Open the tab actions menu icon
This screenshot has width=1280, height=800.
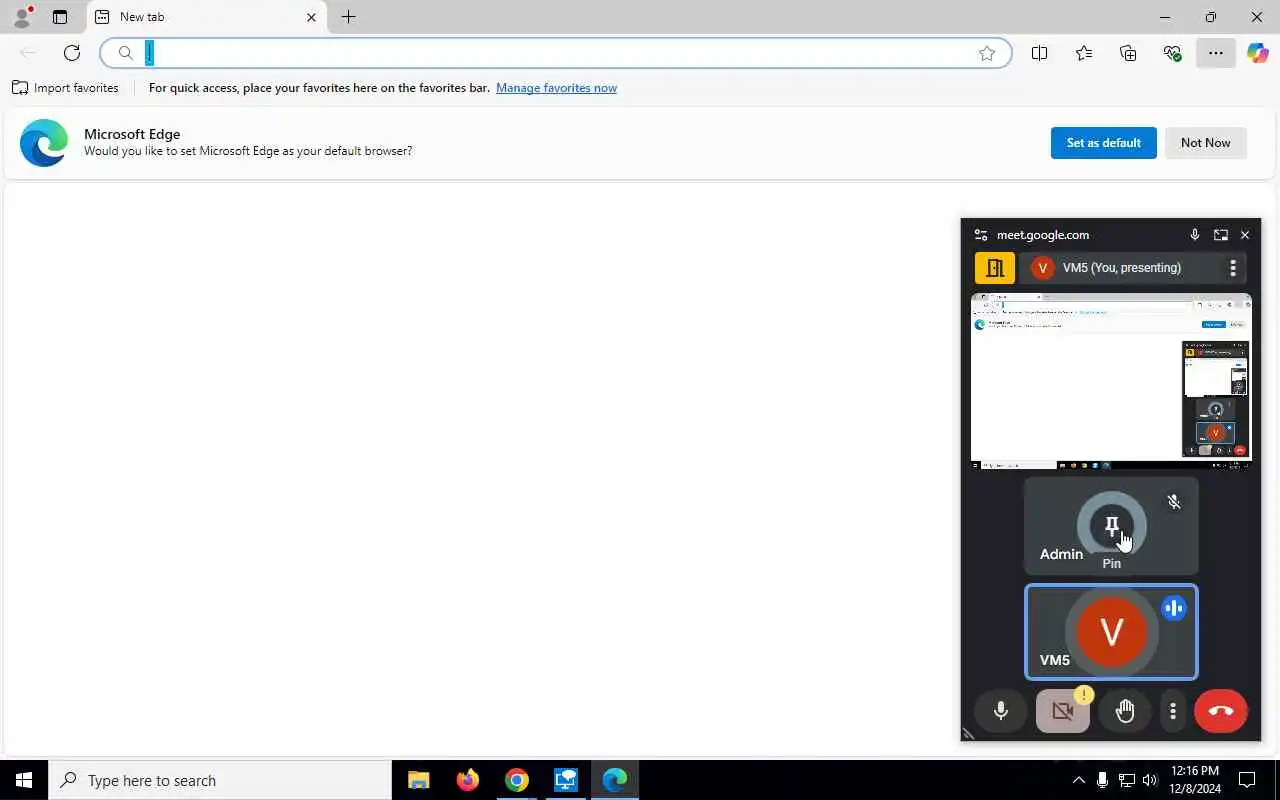pos(60,17)
